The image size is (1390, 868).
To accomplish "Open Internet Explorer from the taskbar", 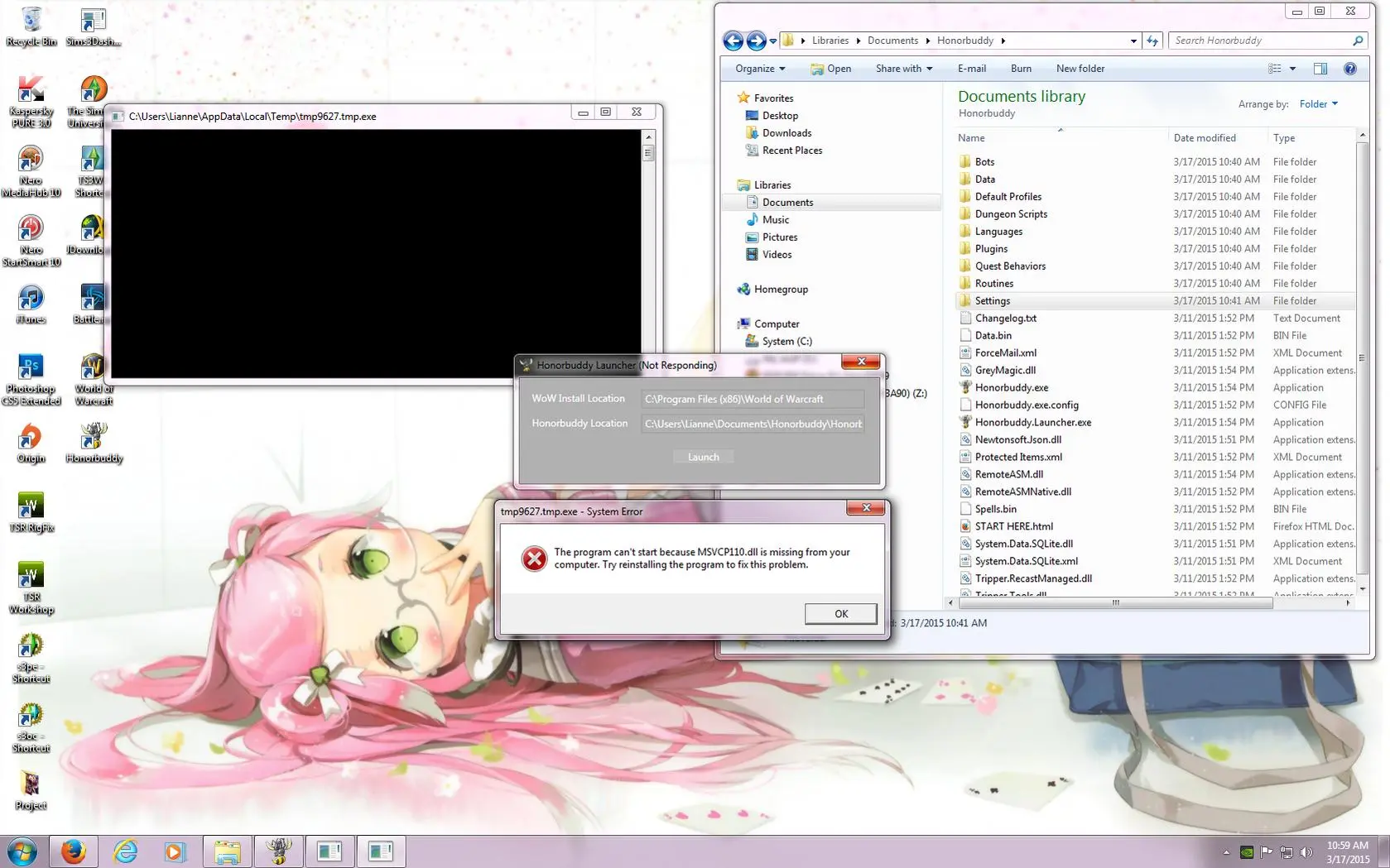I will pyautogui.click(x=126, y=851).
